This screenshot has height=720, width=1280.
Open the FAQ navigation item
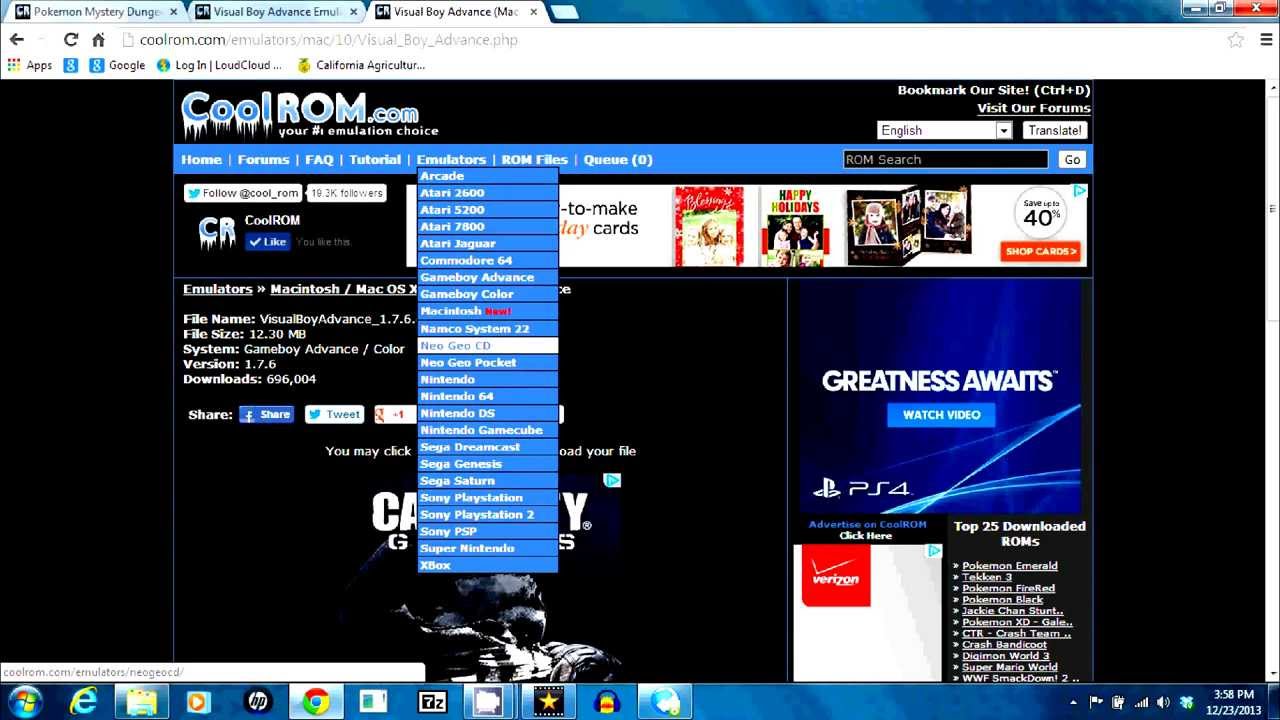(319, 160)
